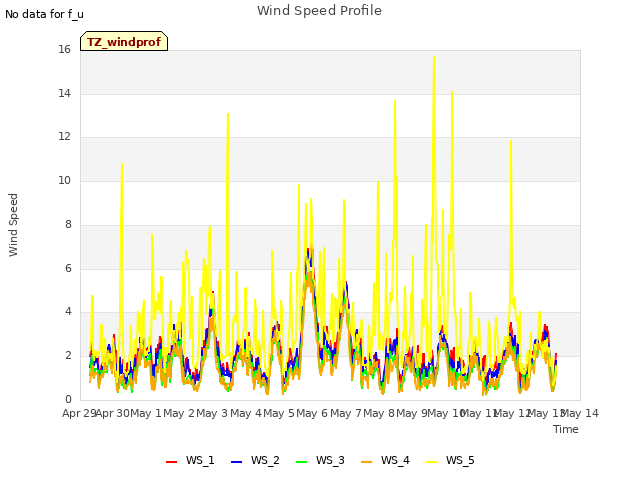Click the May 4 x-axis date label
Screen dimensions: 640x480
[x=246, y=413]
